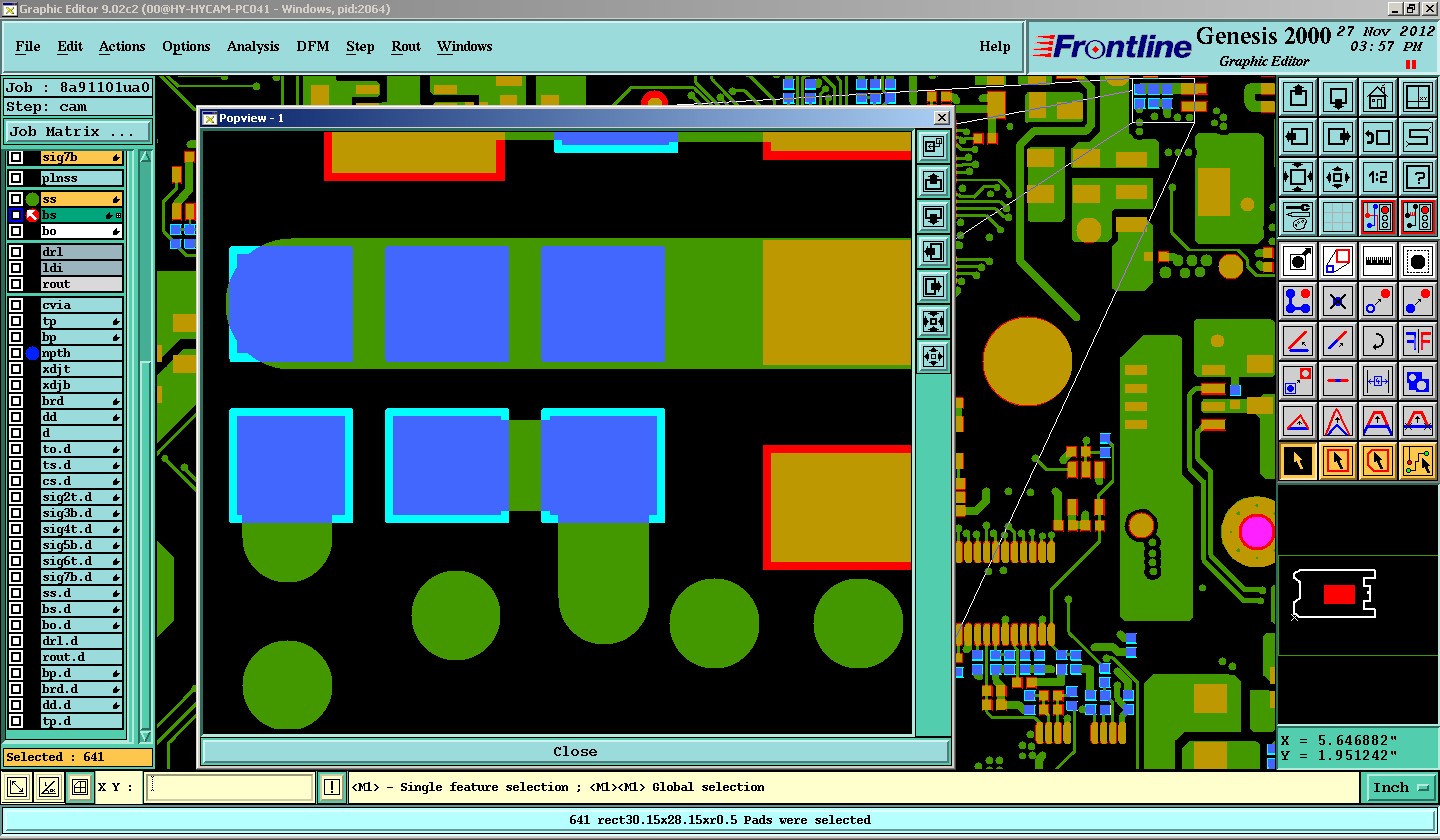This screenshot has width=1440, height=840.
Task: Click the XY coordinate input field
Action: click(x=229, y=788)
